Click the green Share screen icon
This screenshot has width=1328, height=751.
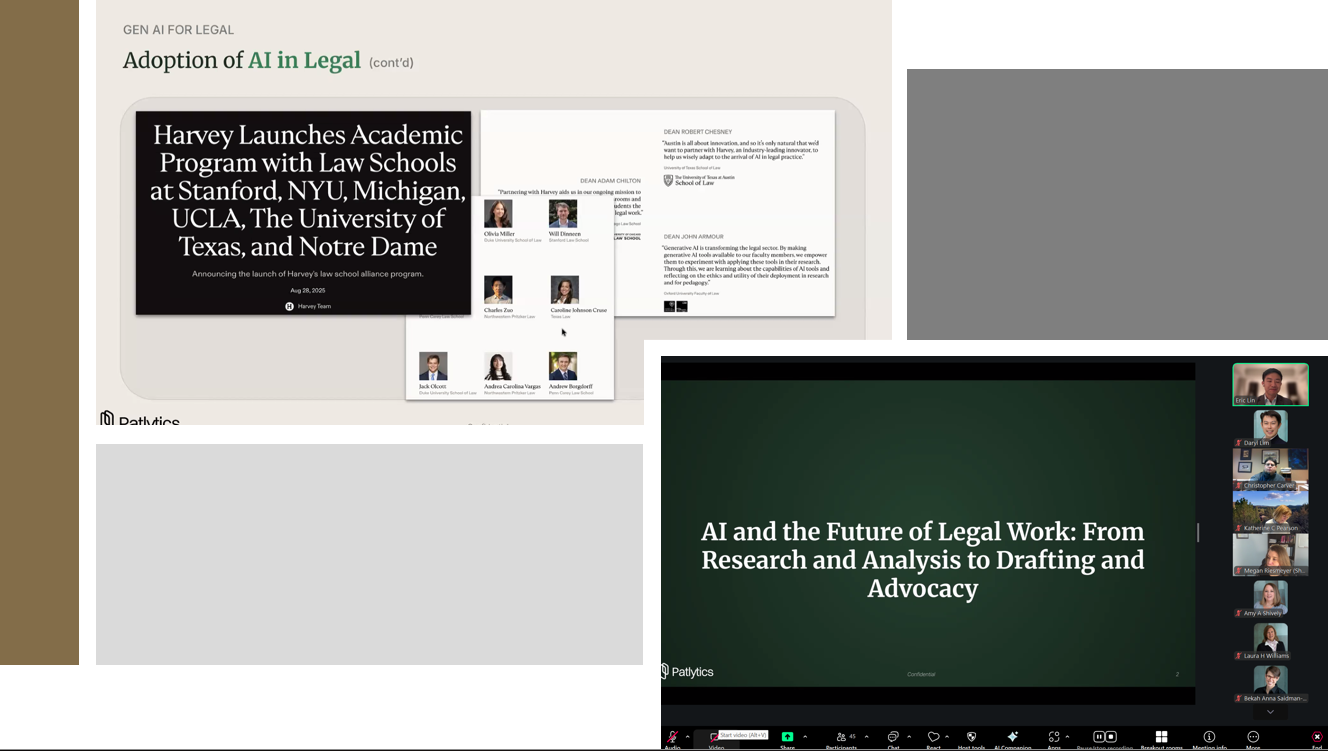pos(788,737)
